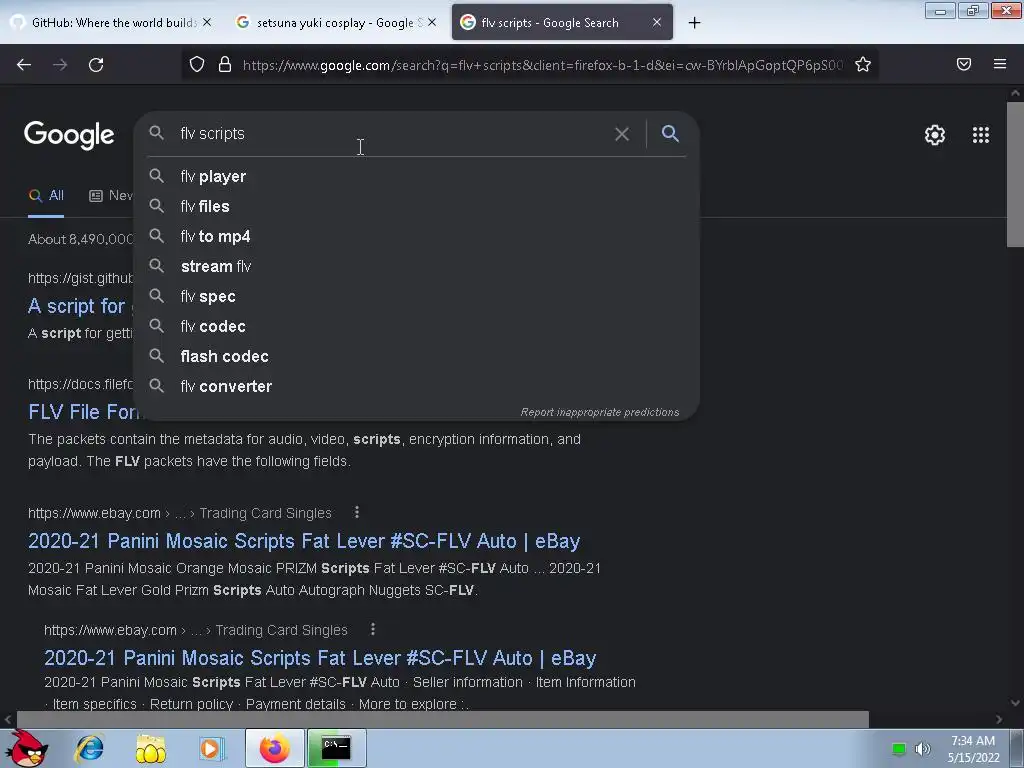
Task: Click Report inappropriate predictions link
Action: coord(600,412)
